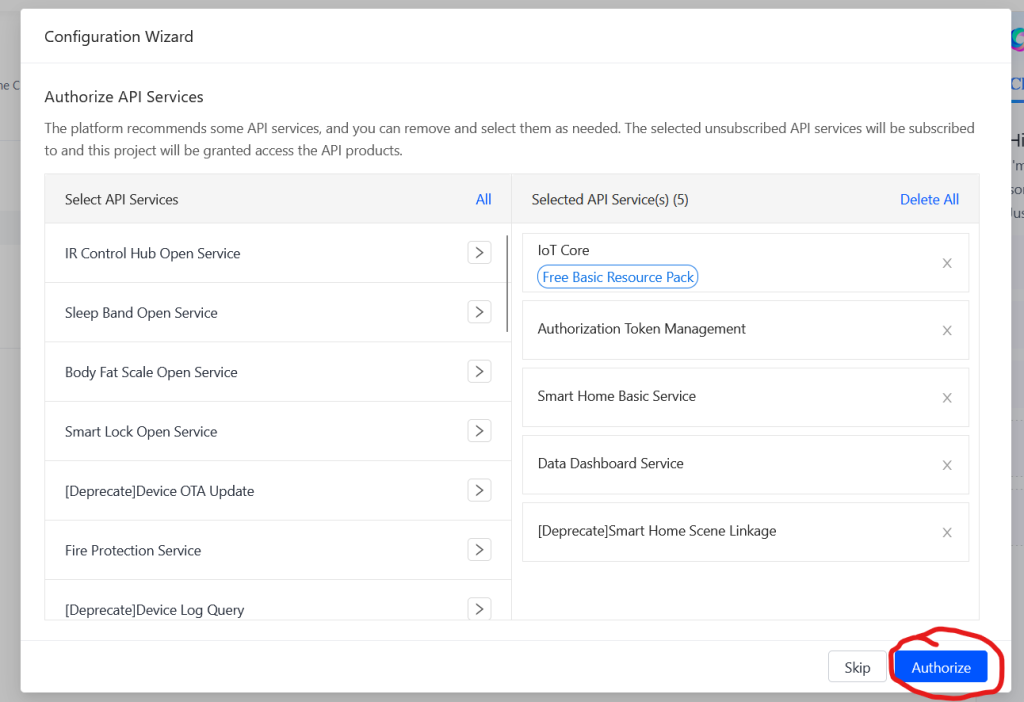Remove Deprecate Smart Home Scene Linkage
The image size is (1024, 702).
point(947,532)
